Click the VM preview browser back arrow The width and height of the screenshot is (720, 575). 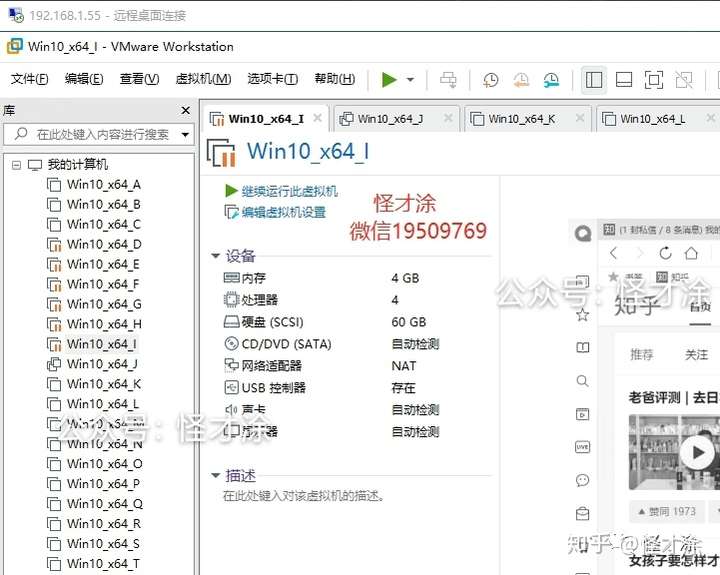click(x=614, y=253)
